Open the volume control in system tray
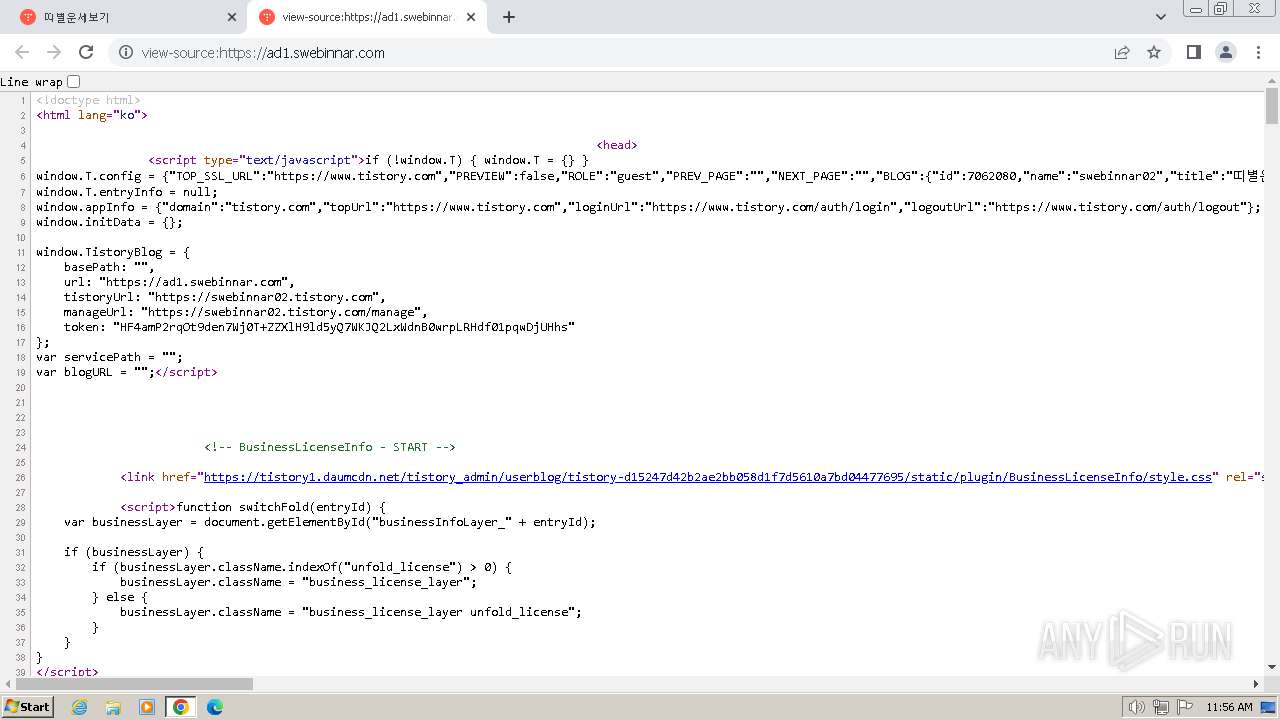Image resolution: width=1280 pixels, height=720 pixels. [x=1137, y=707]
